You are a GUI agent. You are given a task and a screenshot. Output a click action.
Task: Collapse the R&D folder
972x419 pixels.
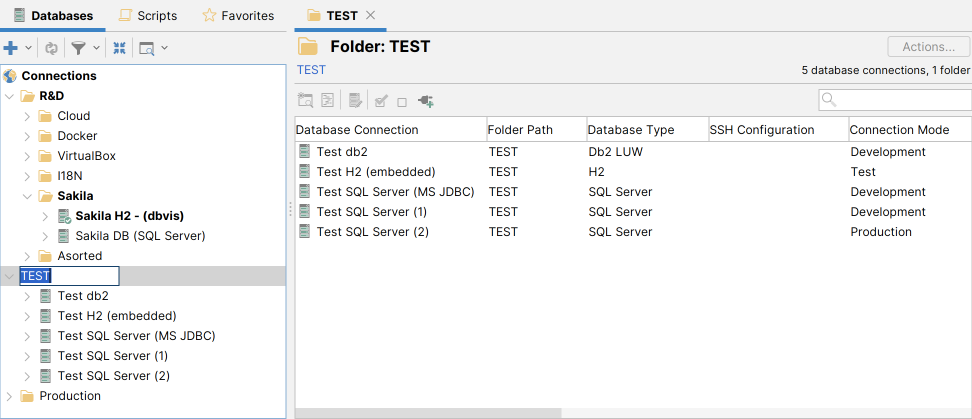tap(9, 96)
